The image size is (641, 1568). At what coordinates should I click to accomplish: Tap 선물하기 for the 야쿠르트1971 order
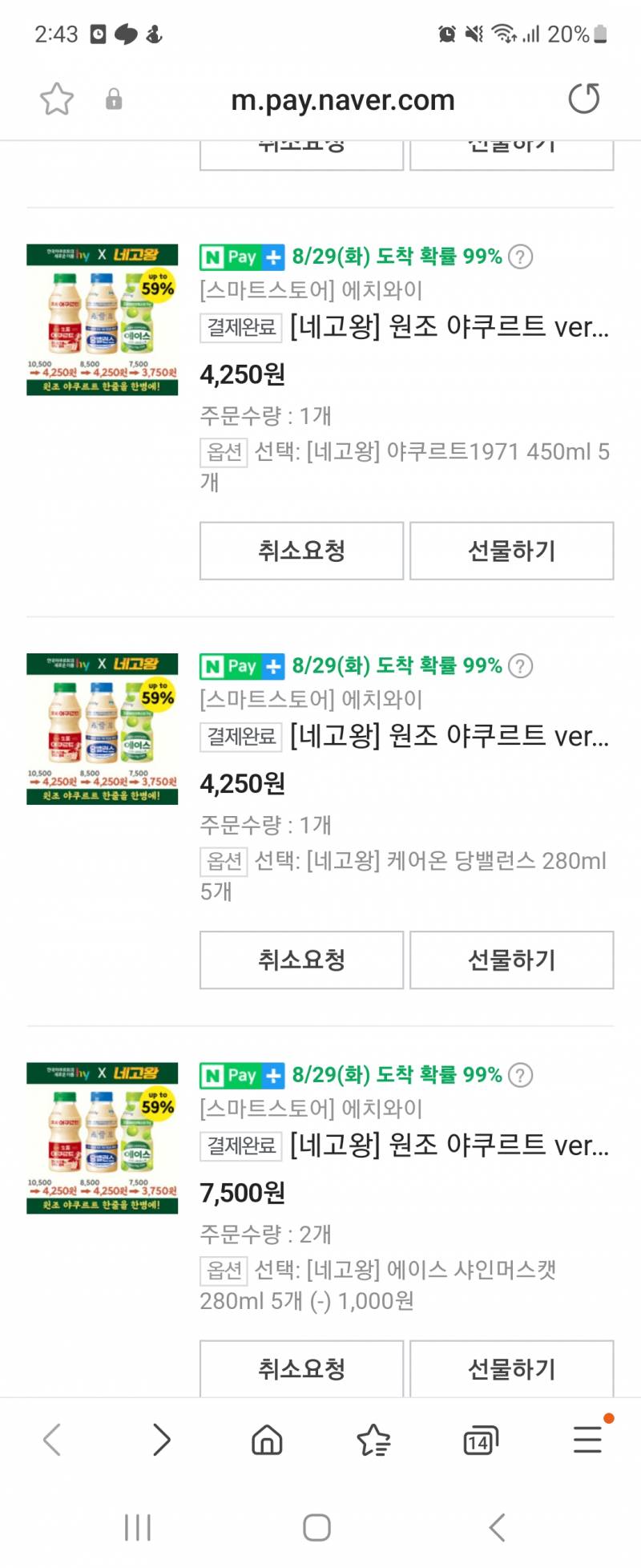(512, 551)
